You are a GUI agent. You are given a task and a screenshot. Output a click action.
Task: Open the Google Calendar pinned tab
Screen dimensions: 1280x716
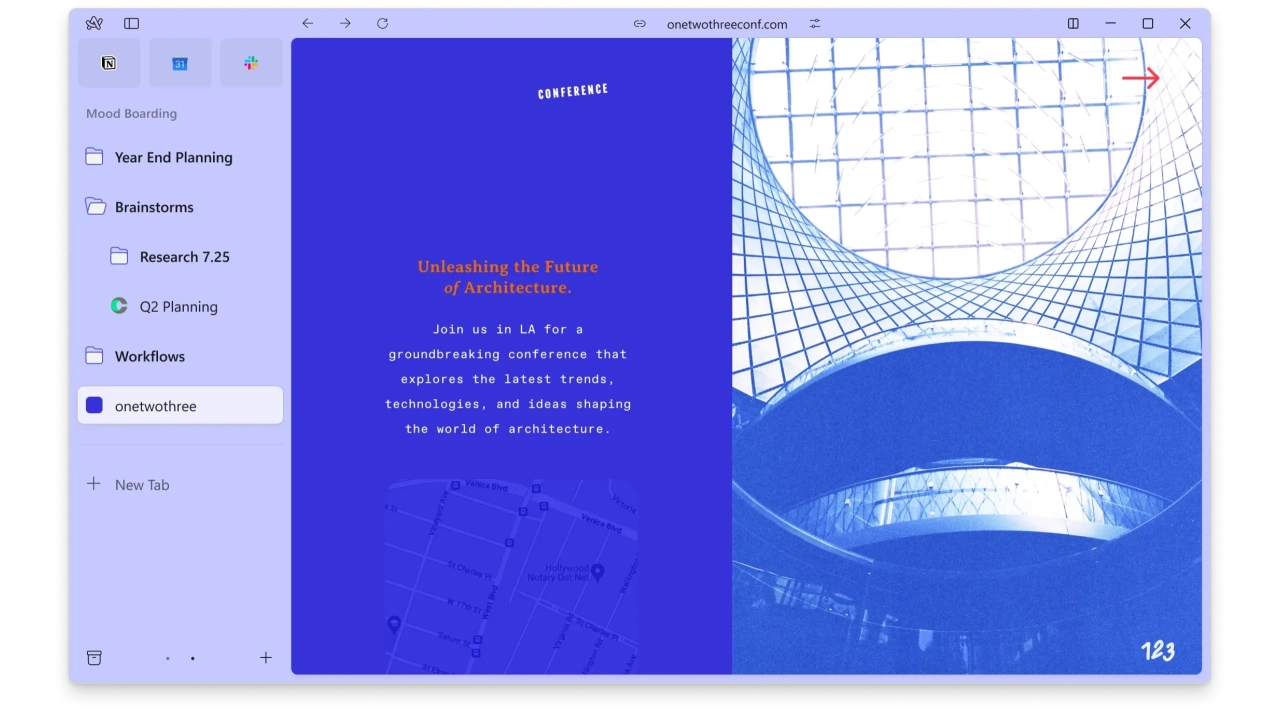(180, 63)
